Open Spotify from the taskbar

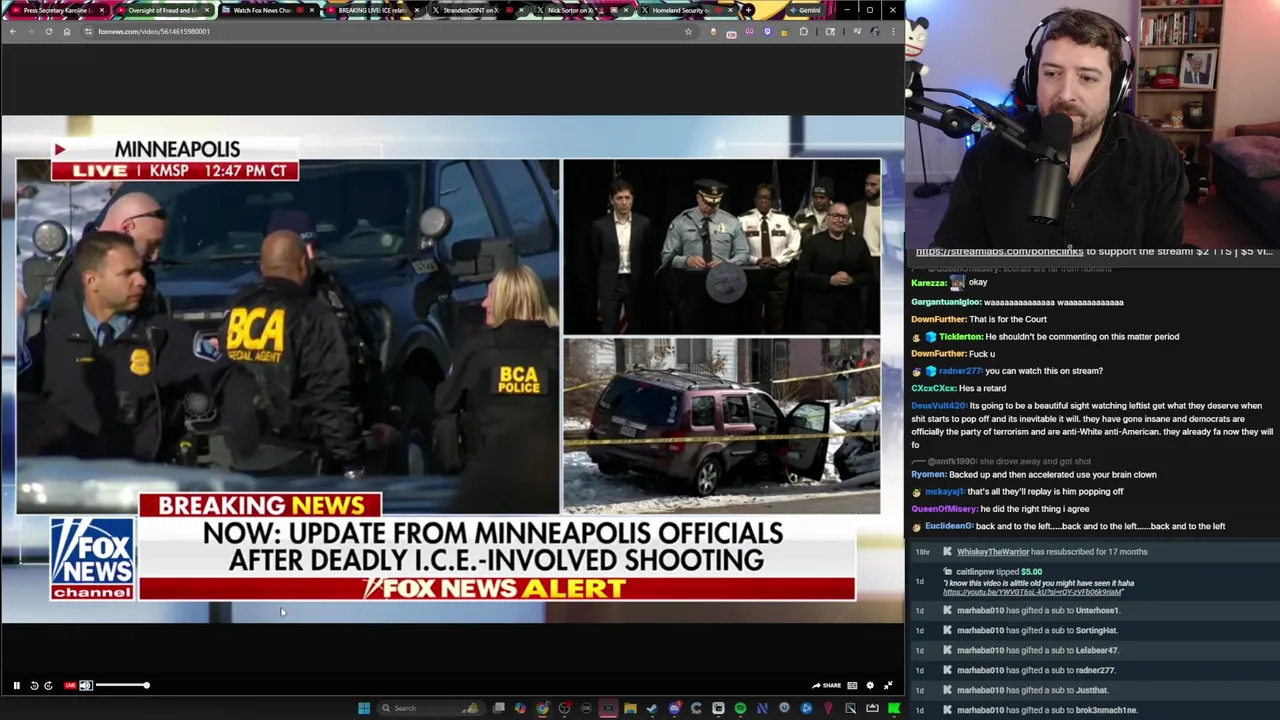(740, 708)
